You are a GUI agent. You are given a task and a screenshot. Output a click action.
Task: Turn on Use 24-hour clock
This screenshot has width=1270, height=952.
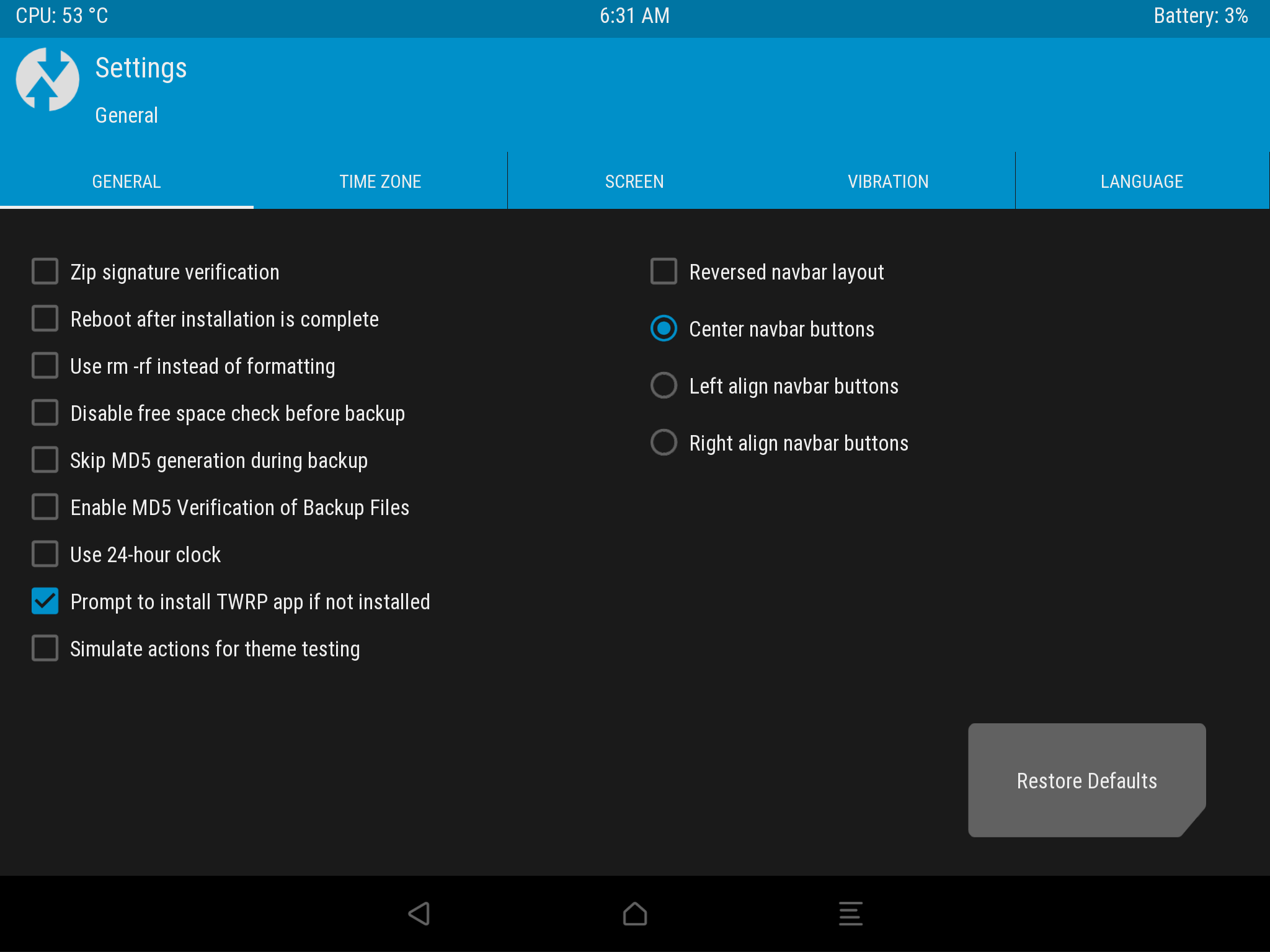click(x=45, y=554)
